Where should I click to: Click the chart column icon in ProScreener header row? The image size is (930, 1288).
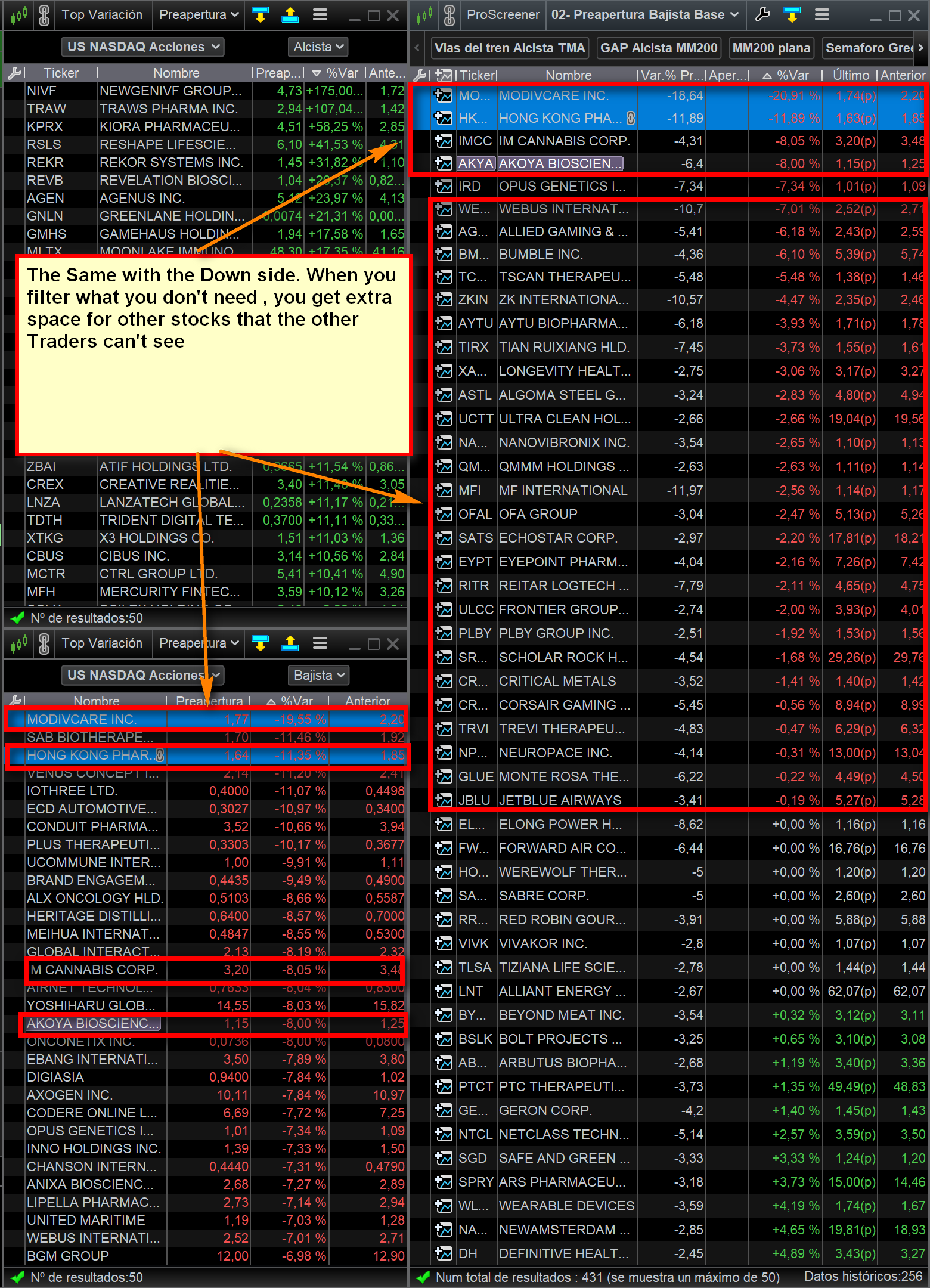[444, 75]
